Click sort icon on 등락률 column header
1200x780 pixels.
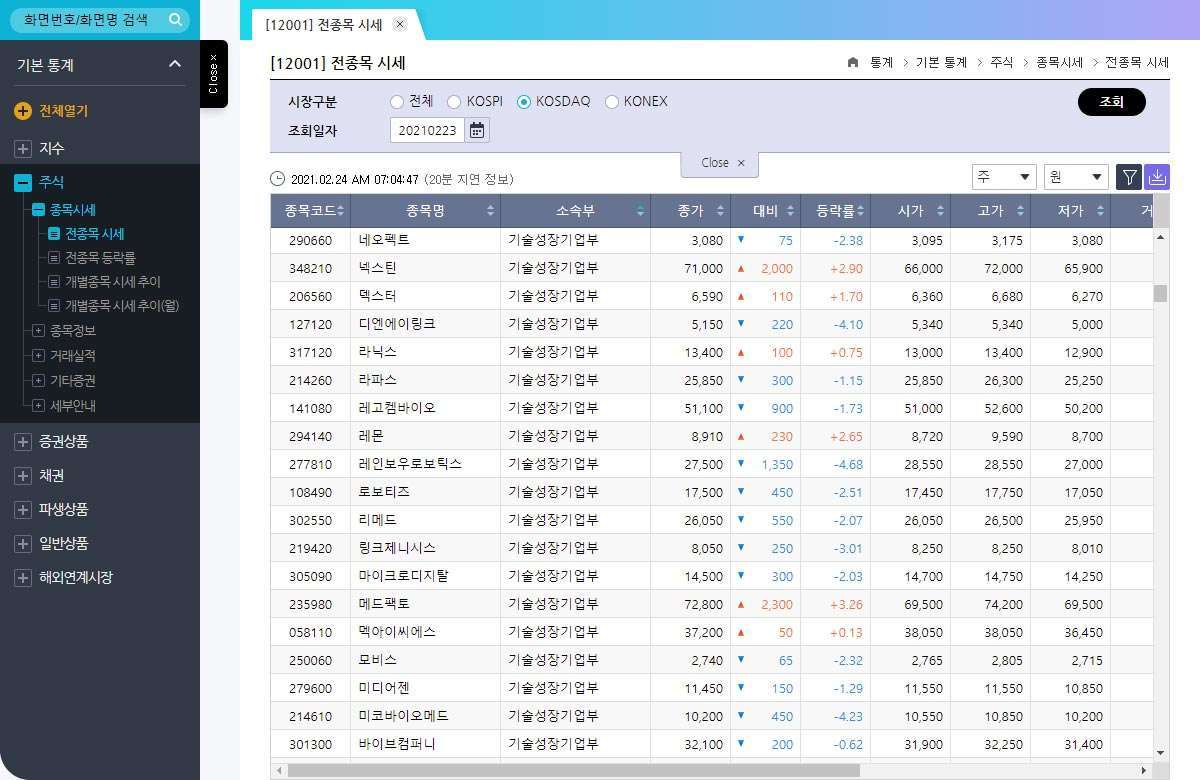tap(861, 211)
